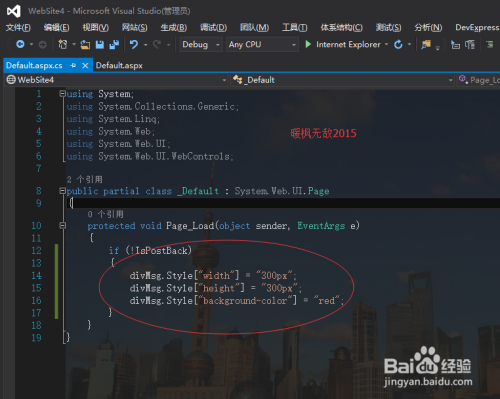Screen dimensions: 500x399
Task: Click the Redo arrow icon
Action: [x=157, y=44]
